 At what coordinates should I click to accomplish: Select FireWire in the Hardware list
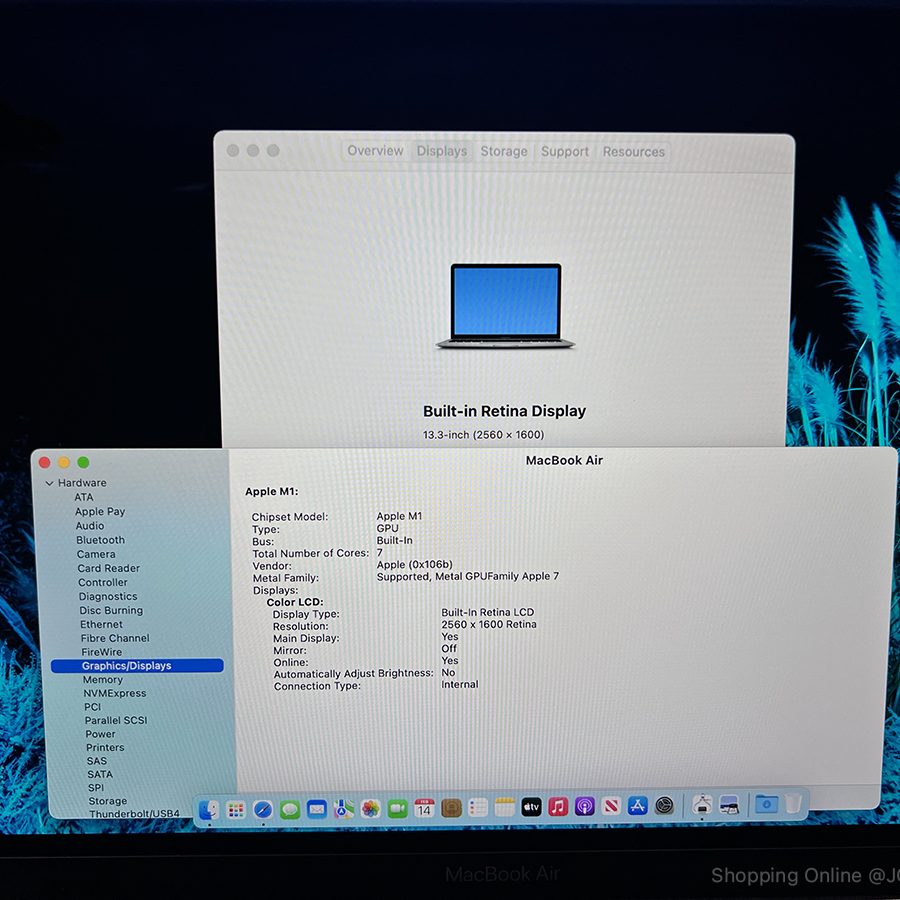102,652
